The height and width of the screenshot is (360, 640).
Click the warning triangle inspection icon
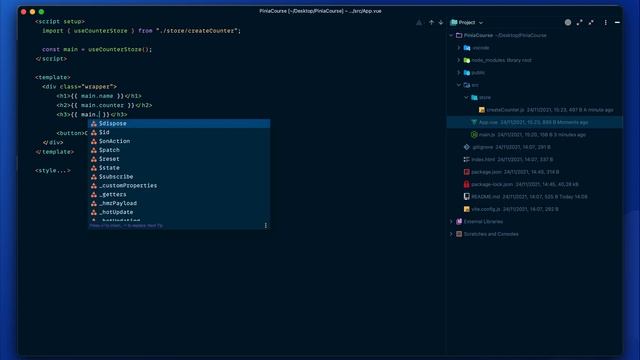click(419, 22)
